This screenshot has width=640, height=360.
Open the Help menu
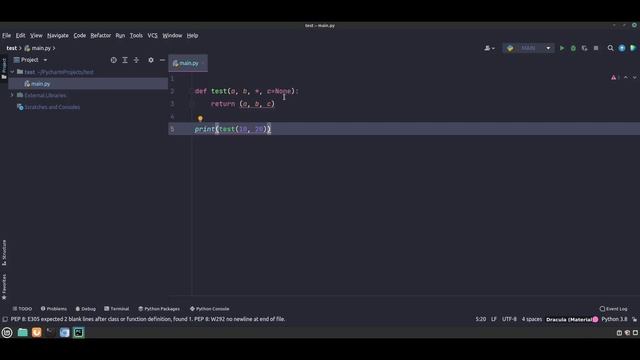(x=192, y=36)
